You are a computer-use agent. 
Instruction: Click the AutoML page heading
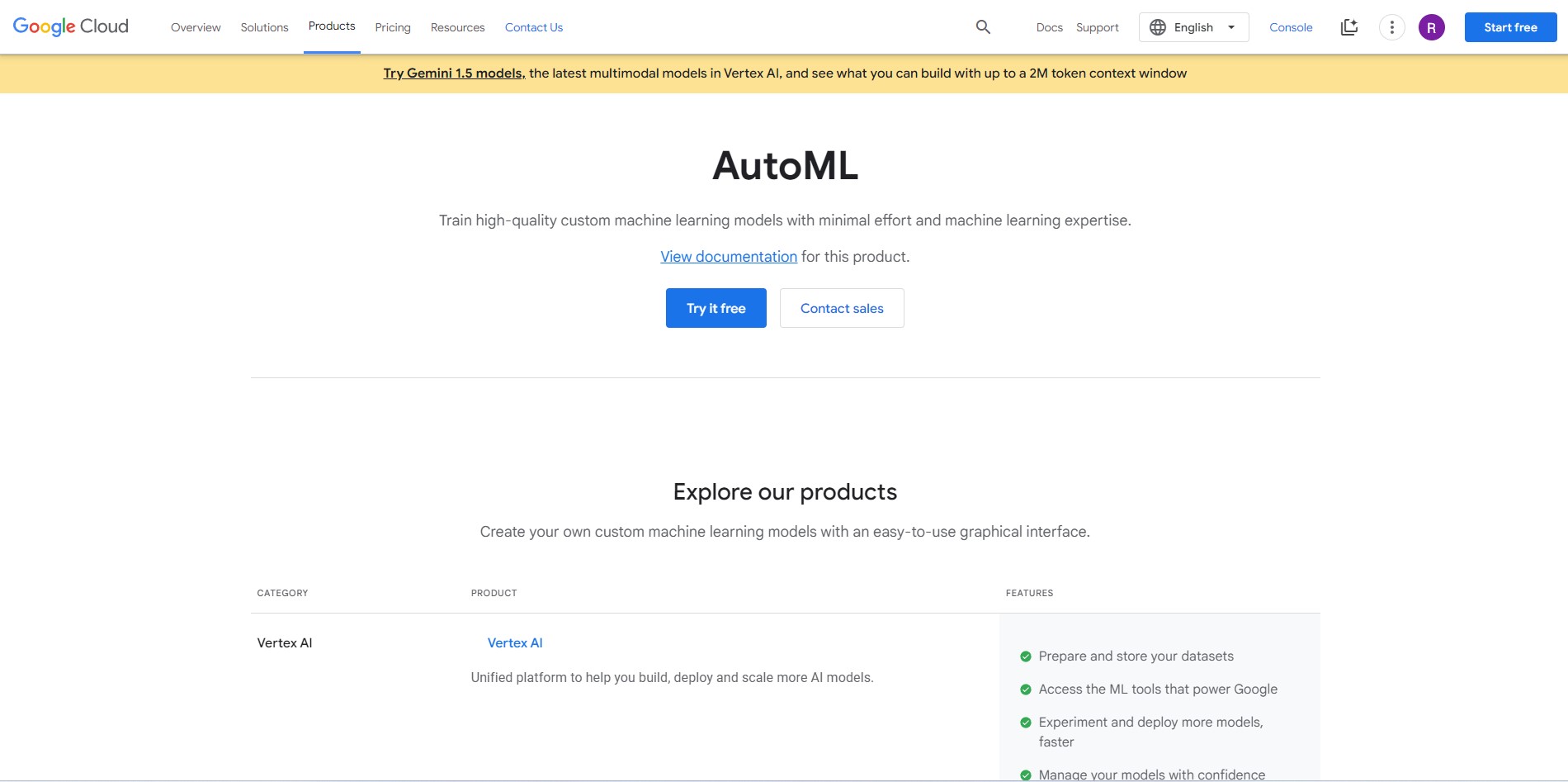[785, 166]
